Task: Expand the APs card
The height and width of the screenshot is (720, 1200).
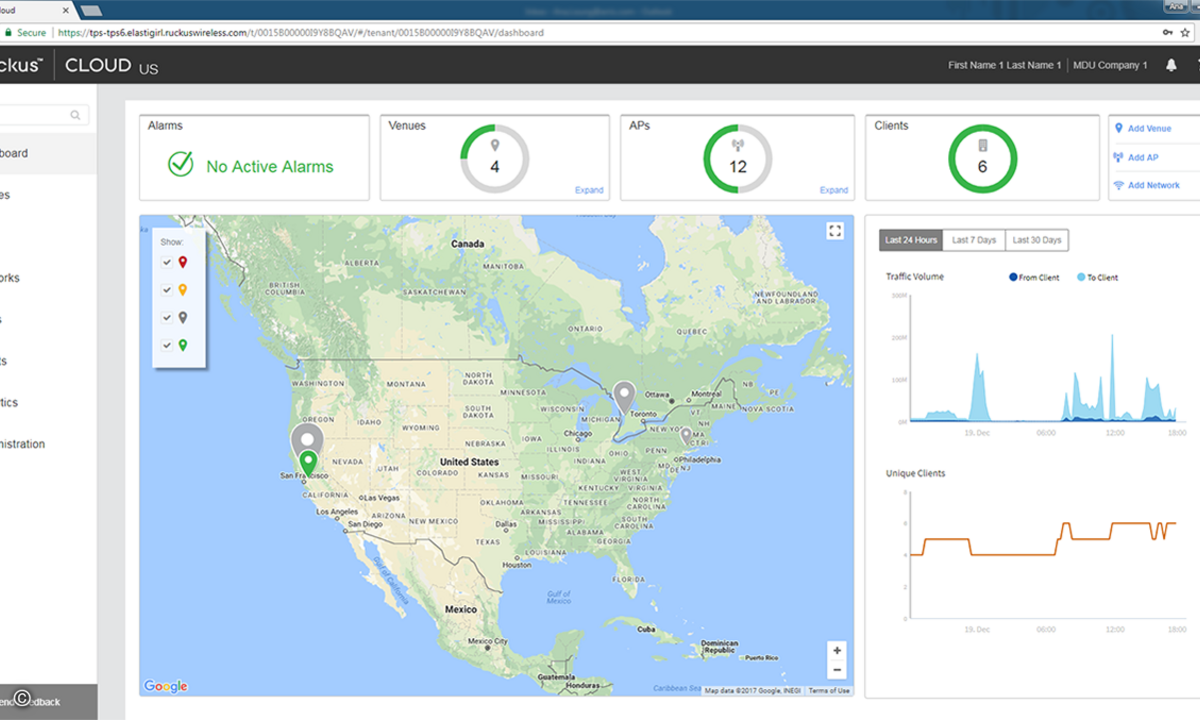Action: 834,190
